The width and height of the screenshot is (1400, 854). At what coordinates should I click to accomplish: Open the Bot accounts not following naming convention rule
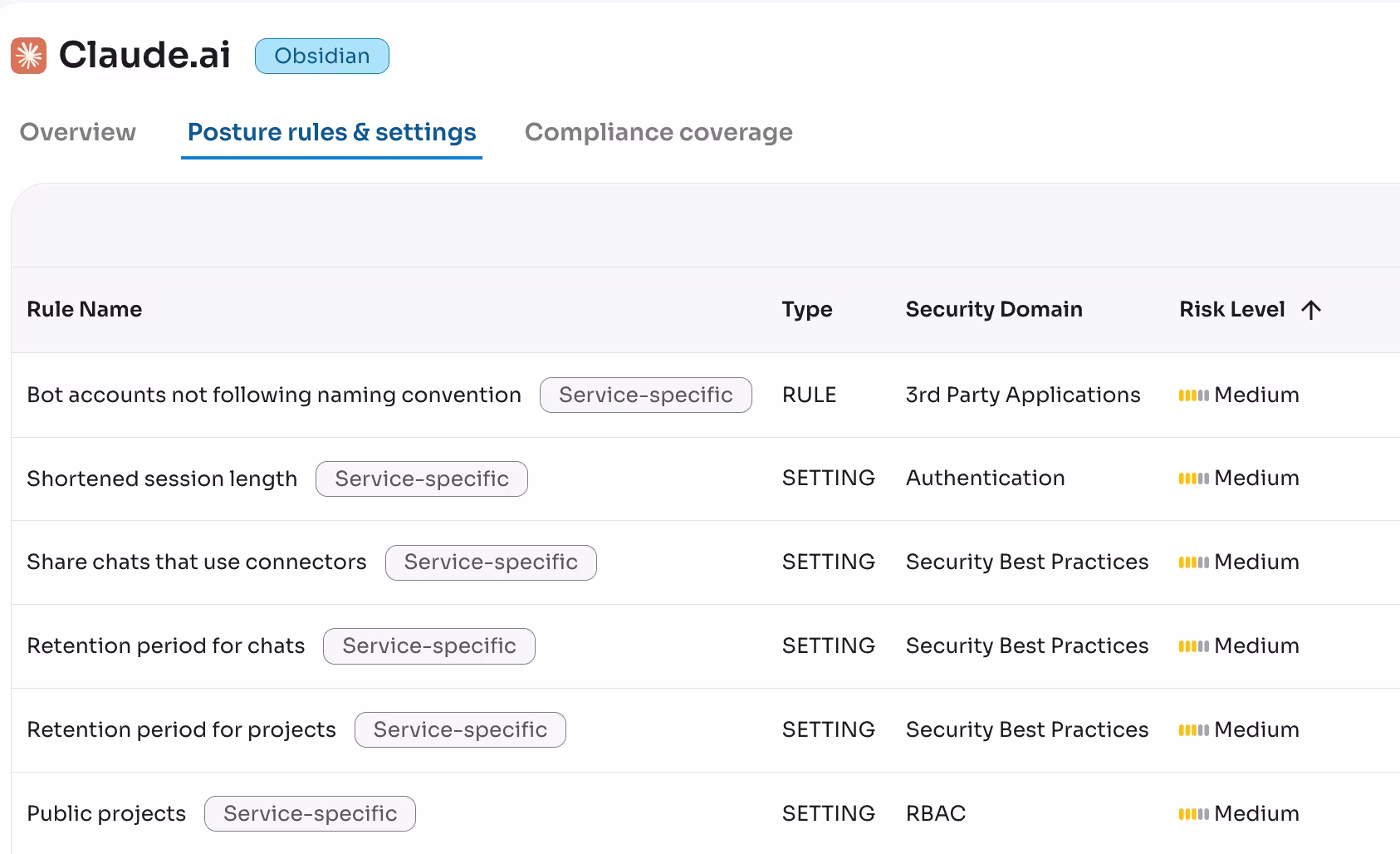[x=274, y=395]
